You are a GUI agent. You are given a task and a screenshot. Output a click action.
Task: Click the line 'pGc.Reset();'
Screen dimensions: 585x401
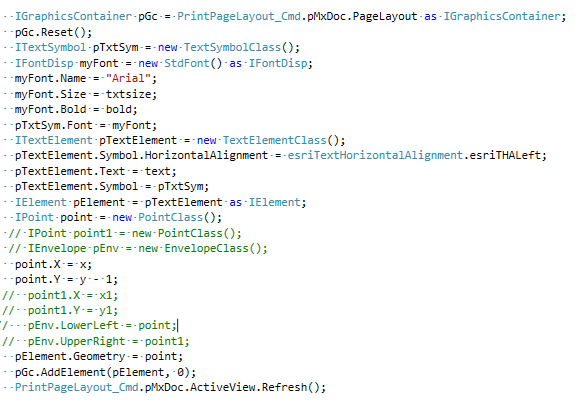pos(53,32)
